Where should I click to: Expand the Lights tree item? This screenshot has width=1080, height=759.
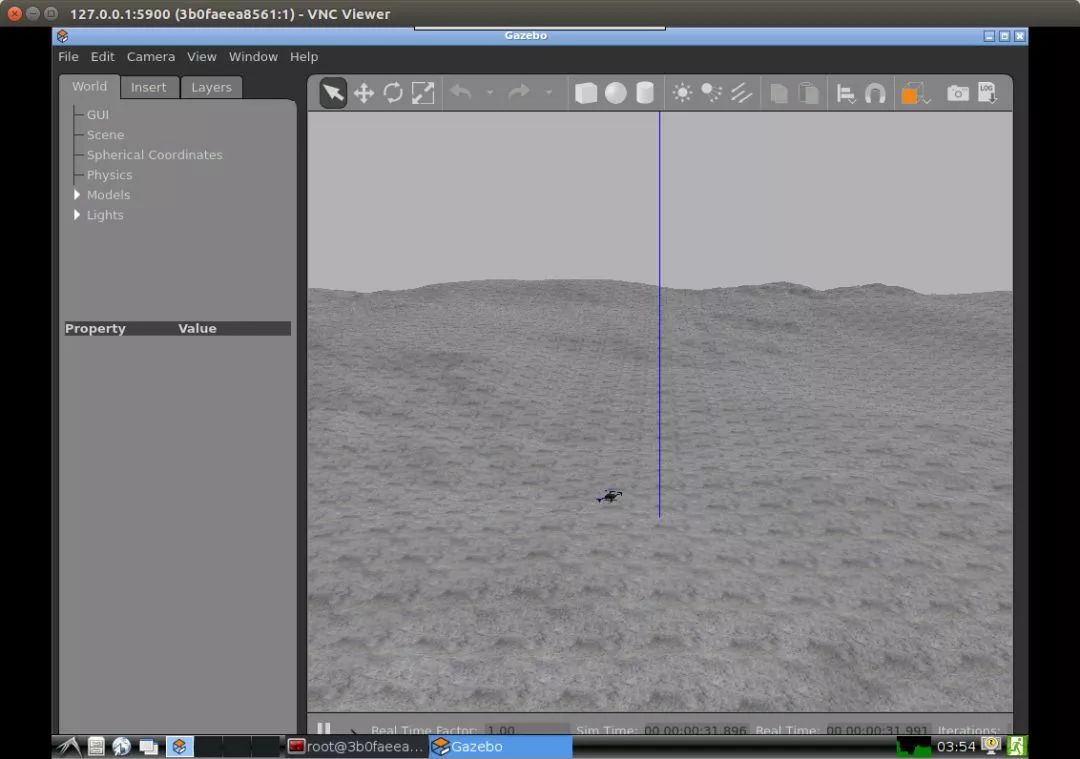(77, 215)
